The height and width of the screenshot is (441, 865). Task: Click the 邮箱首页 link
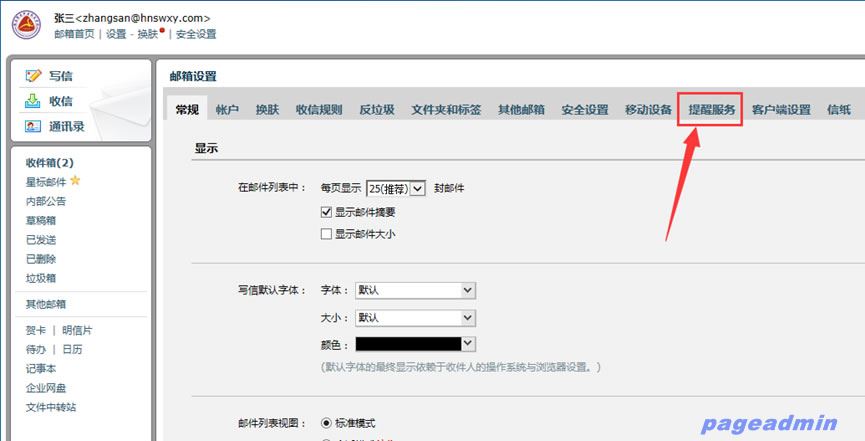[74, 34]
